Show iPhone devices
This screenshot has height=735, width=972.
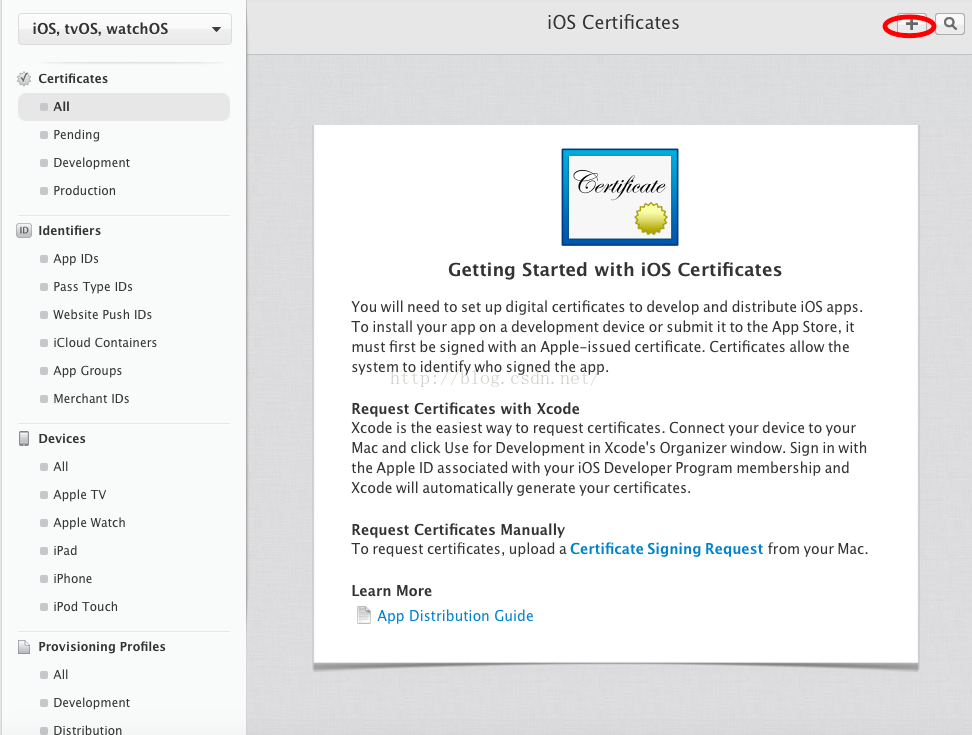point(73,578)
